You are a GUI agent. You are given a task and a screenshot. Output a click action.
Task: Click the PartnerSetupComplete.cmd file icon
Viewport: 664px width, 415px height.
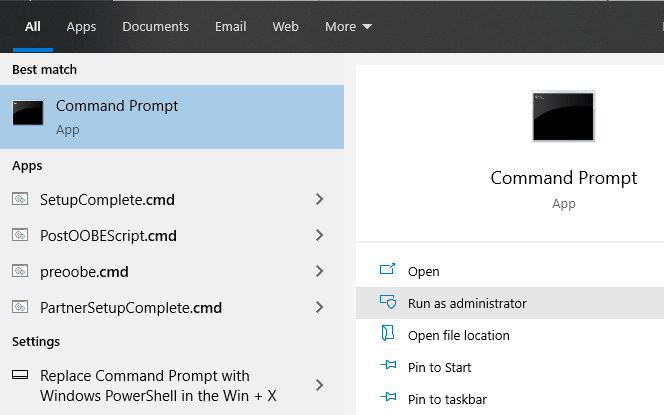(x=20, y=308)
